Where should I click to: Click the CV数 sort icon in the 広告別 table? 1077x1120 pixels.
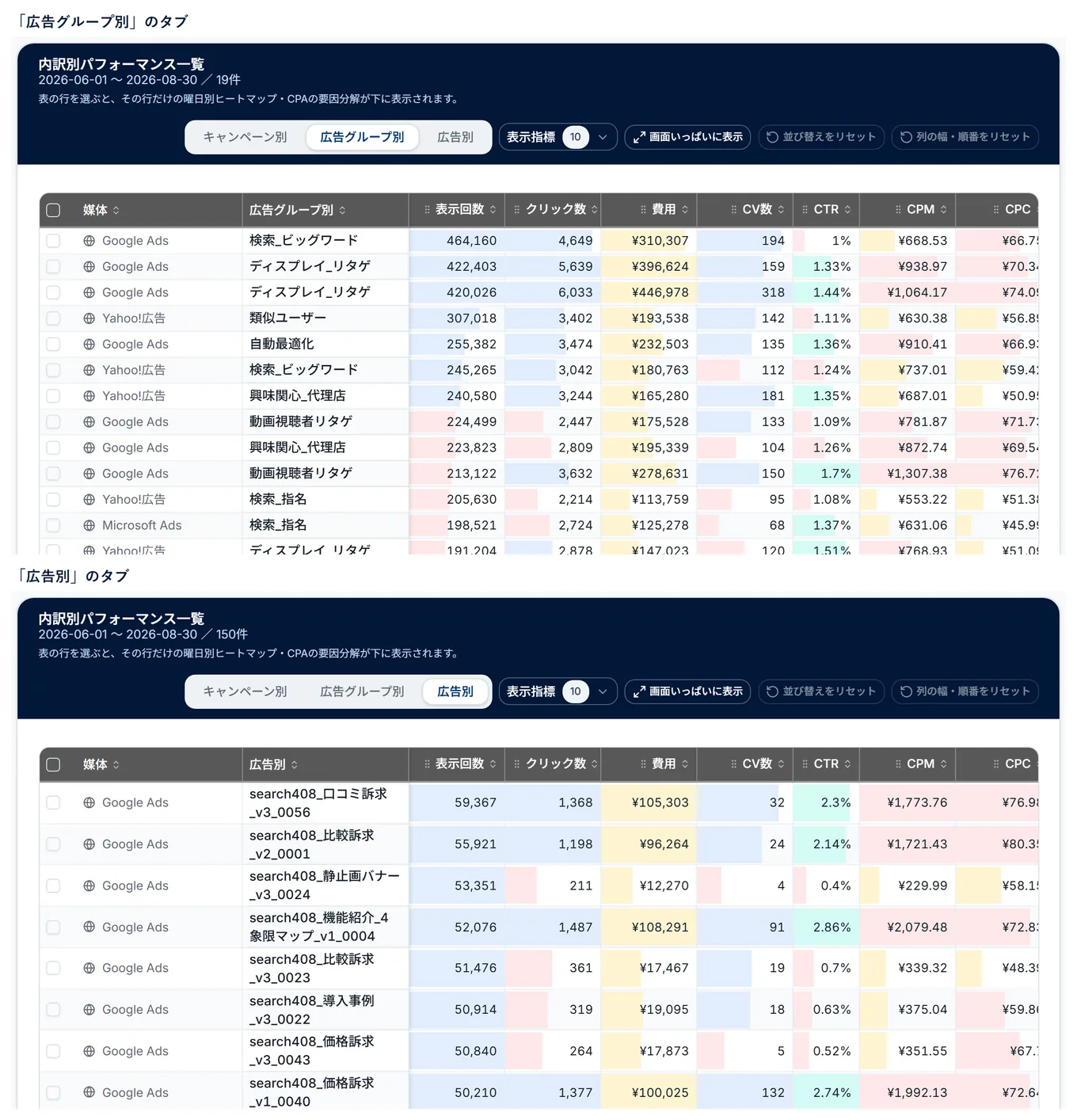click(781, 764)
